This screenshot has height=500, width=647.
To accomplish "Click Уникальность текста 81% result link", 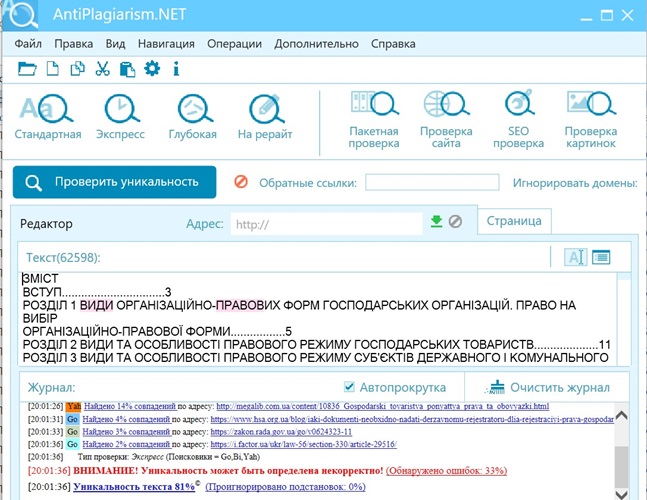I will [134, 487].
